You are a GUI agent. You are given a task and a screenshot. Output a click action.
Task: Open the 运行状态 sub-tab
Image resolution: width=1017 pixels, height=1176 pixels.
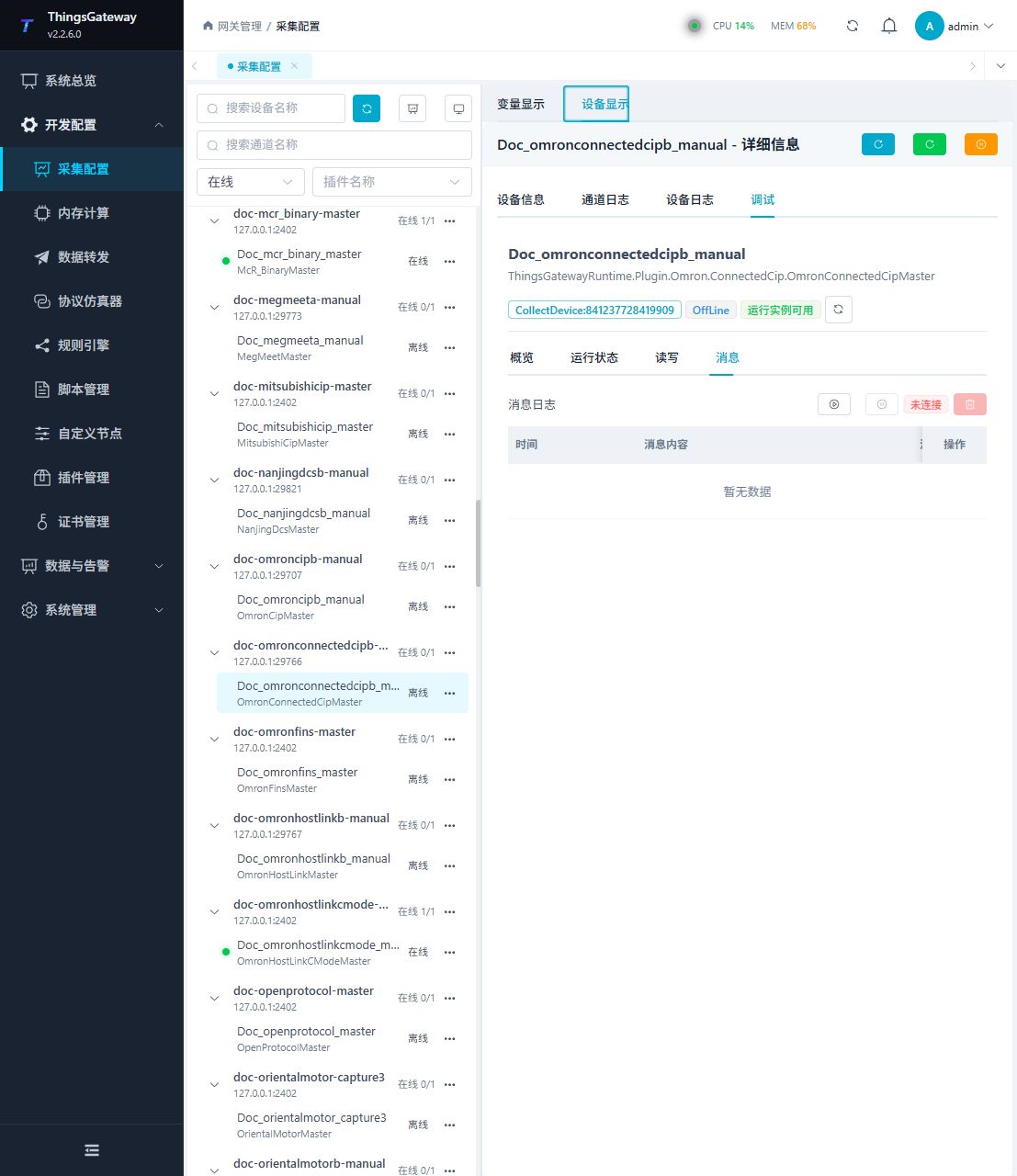(x=594, y=357)
